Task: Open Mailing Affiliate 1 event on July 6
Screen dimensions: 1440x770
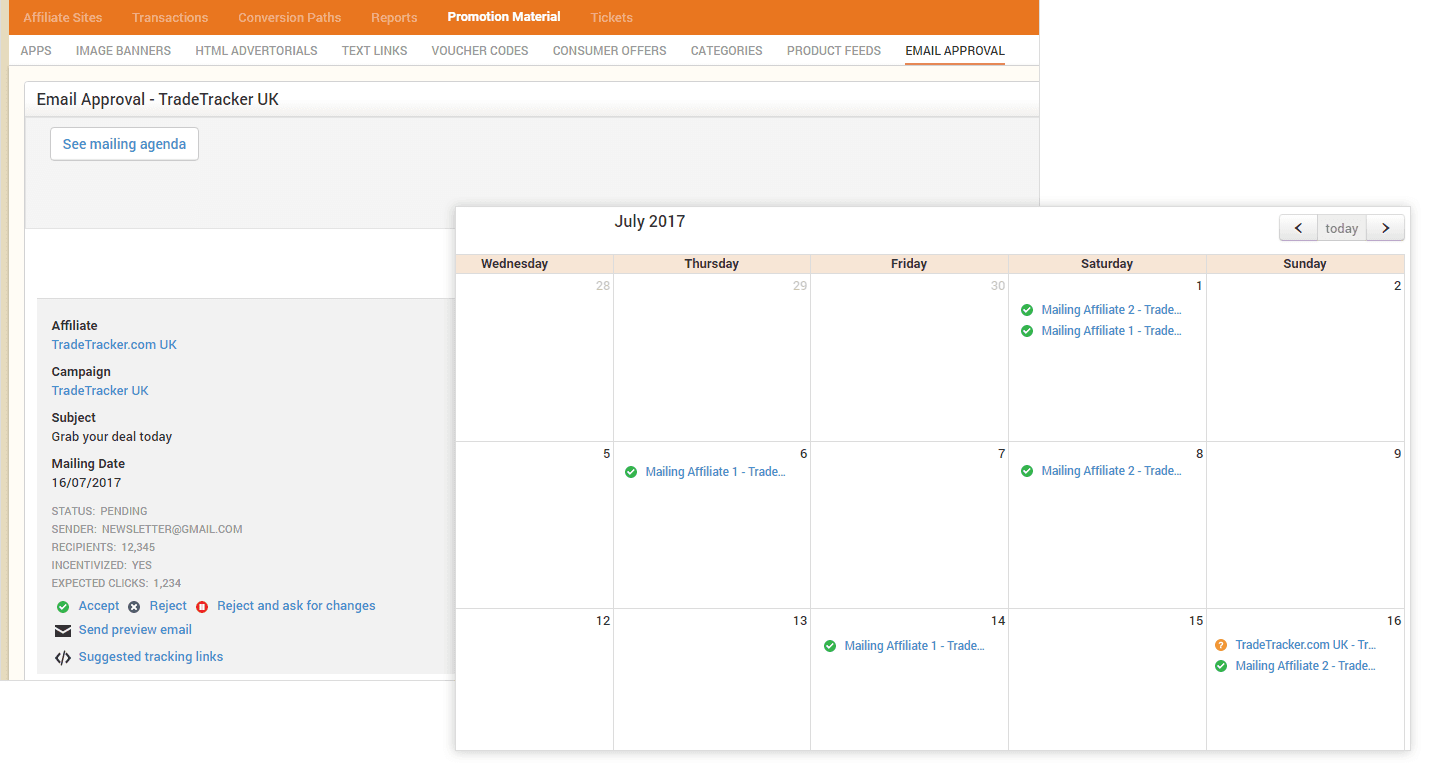Action: 715,472
